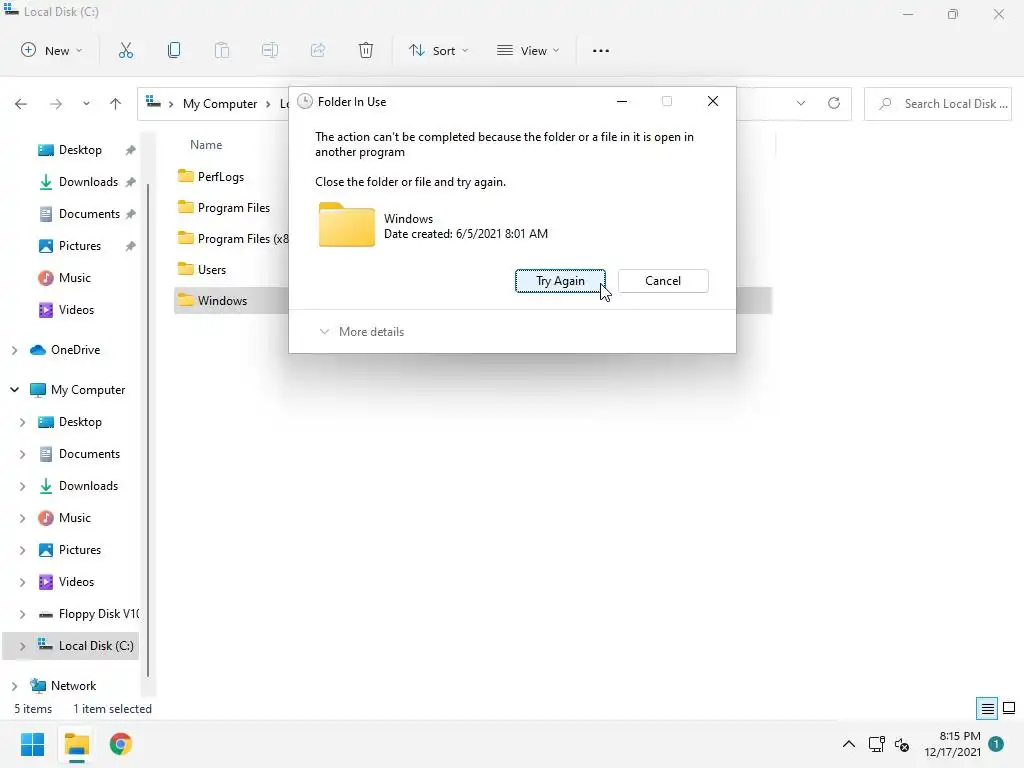1024x768 pixels.
Task: Open the Windows Start menu
Action: [33, 744]
